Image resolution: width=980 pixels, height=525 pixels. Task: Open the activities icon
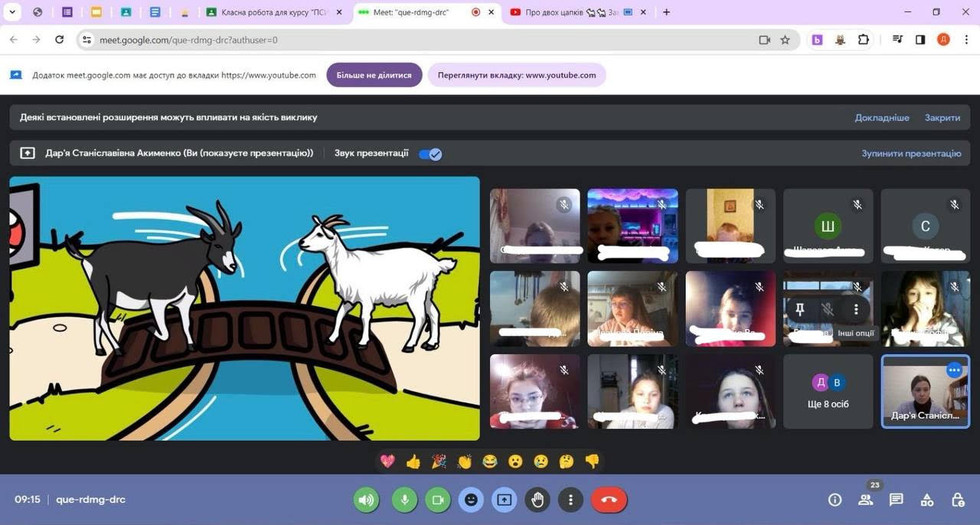coord(927,499)
